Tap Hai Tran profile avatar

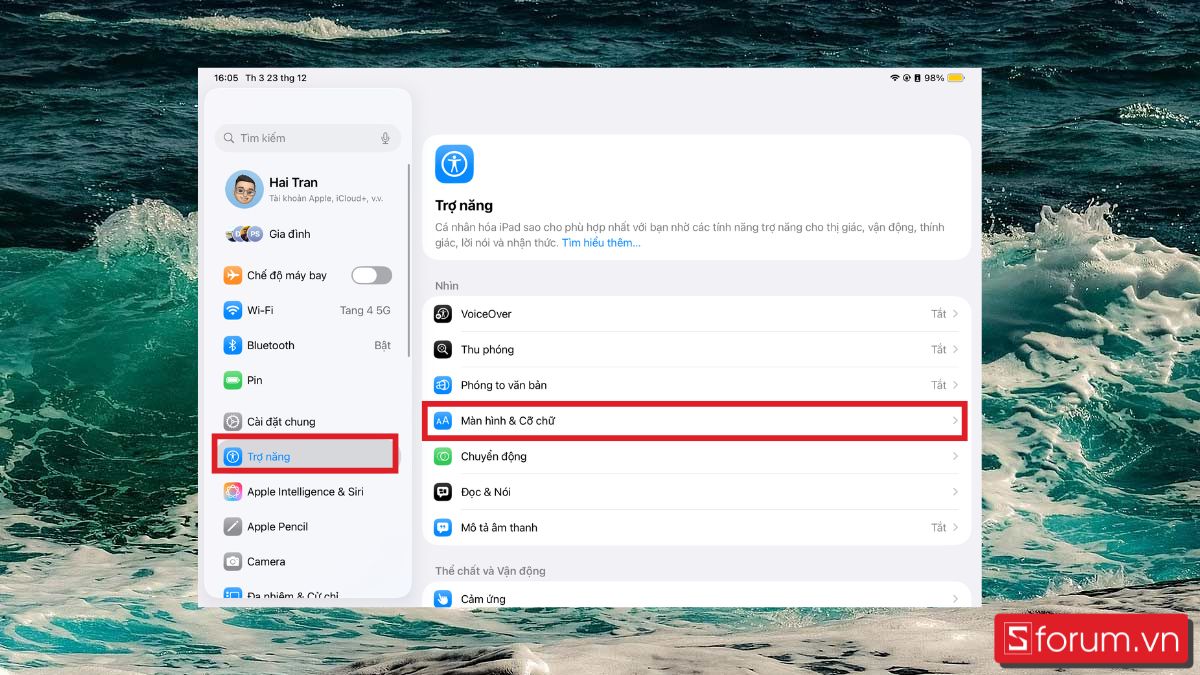(x=244, y=189)
